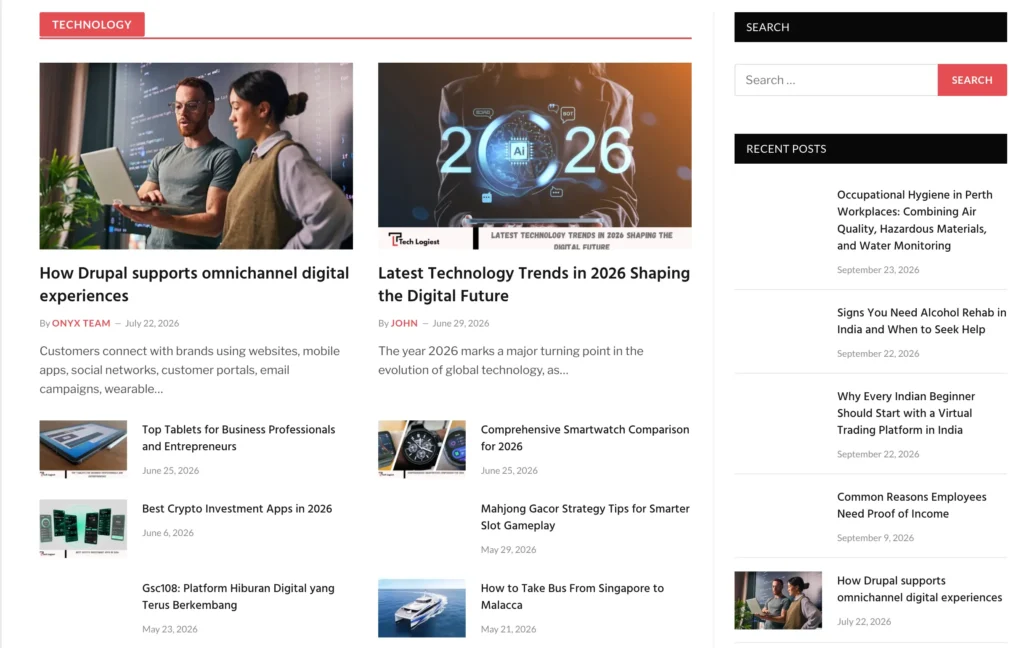The width and height of the screenshot is (1024, 648).
Task: Open the TECHNOLOGY category tag
Action: pos(92,24)
